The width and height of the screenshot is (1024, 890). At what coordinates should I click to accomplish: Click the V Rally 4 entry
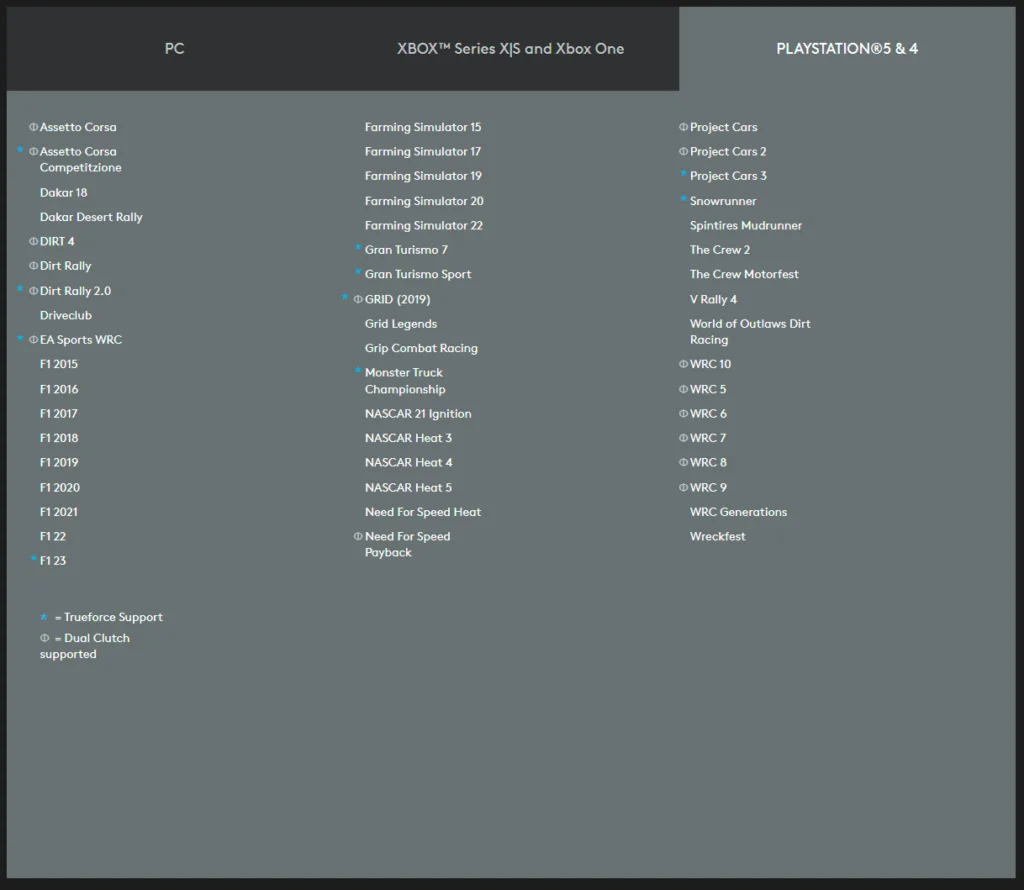pyautogui.click(x=713, y=299)
